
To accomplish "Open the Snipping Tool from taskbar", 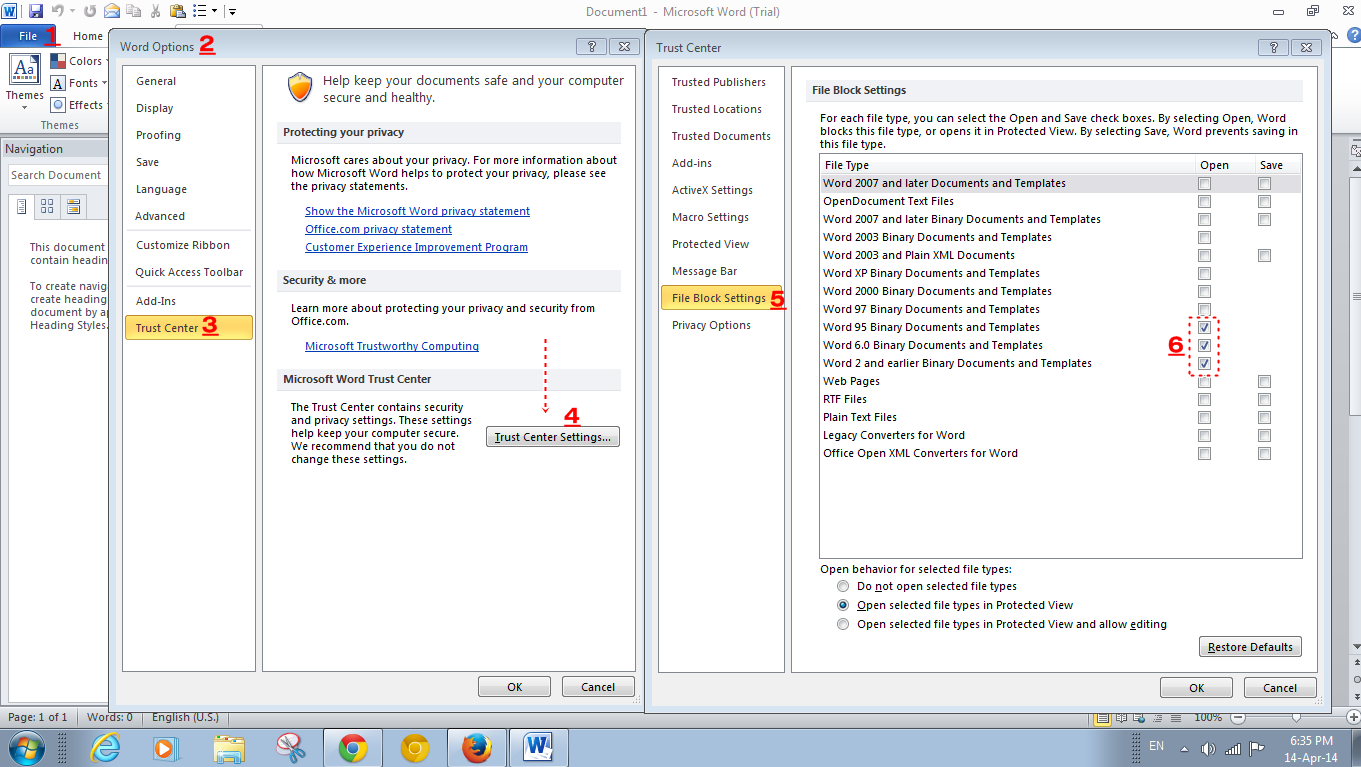I will 290,747.
